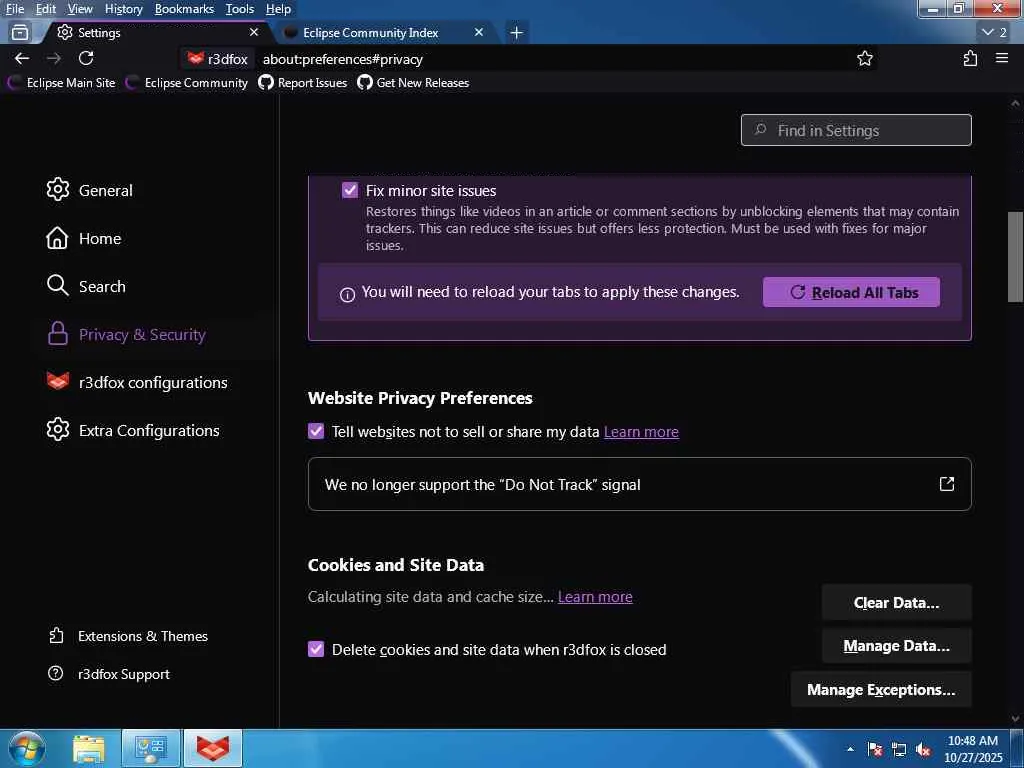Go to Search settings category
This screenshot has width=1024, height=768.
coord(86,286)
